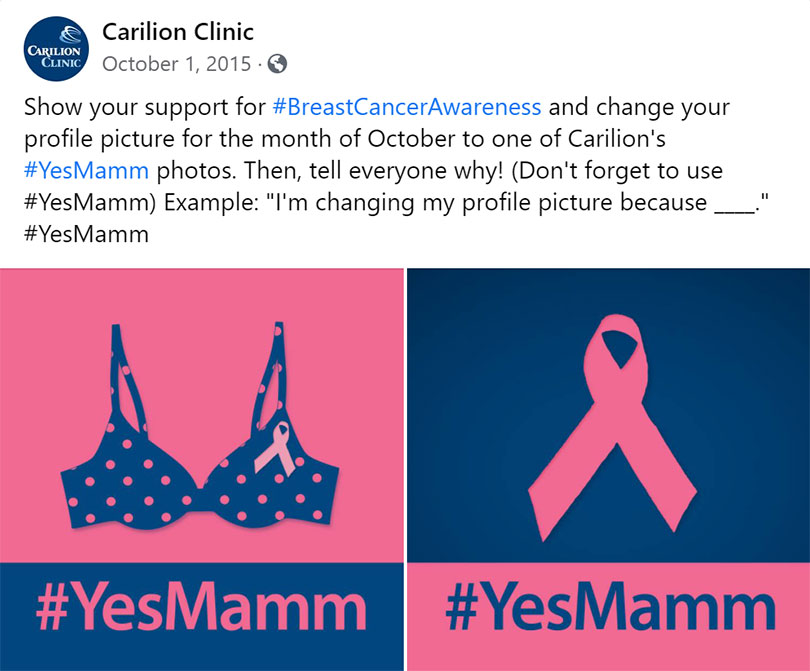Follow the #BreastCancerAwareness hashtag link
810x671 pixels.
coord(406,107)
